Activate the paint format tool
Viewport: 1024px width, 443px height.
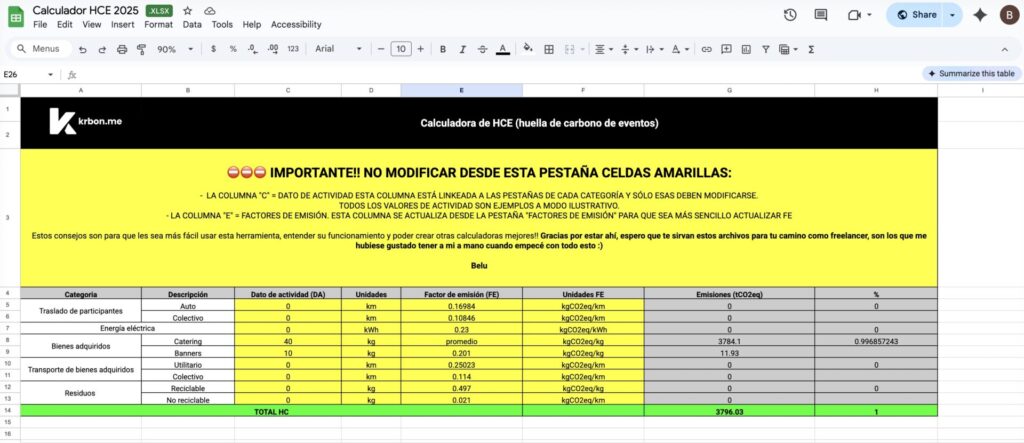coord(141,49)
